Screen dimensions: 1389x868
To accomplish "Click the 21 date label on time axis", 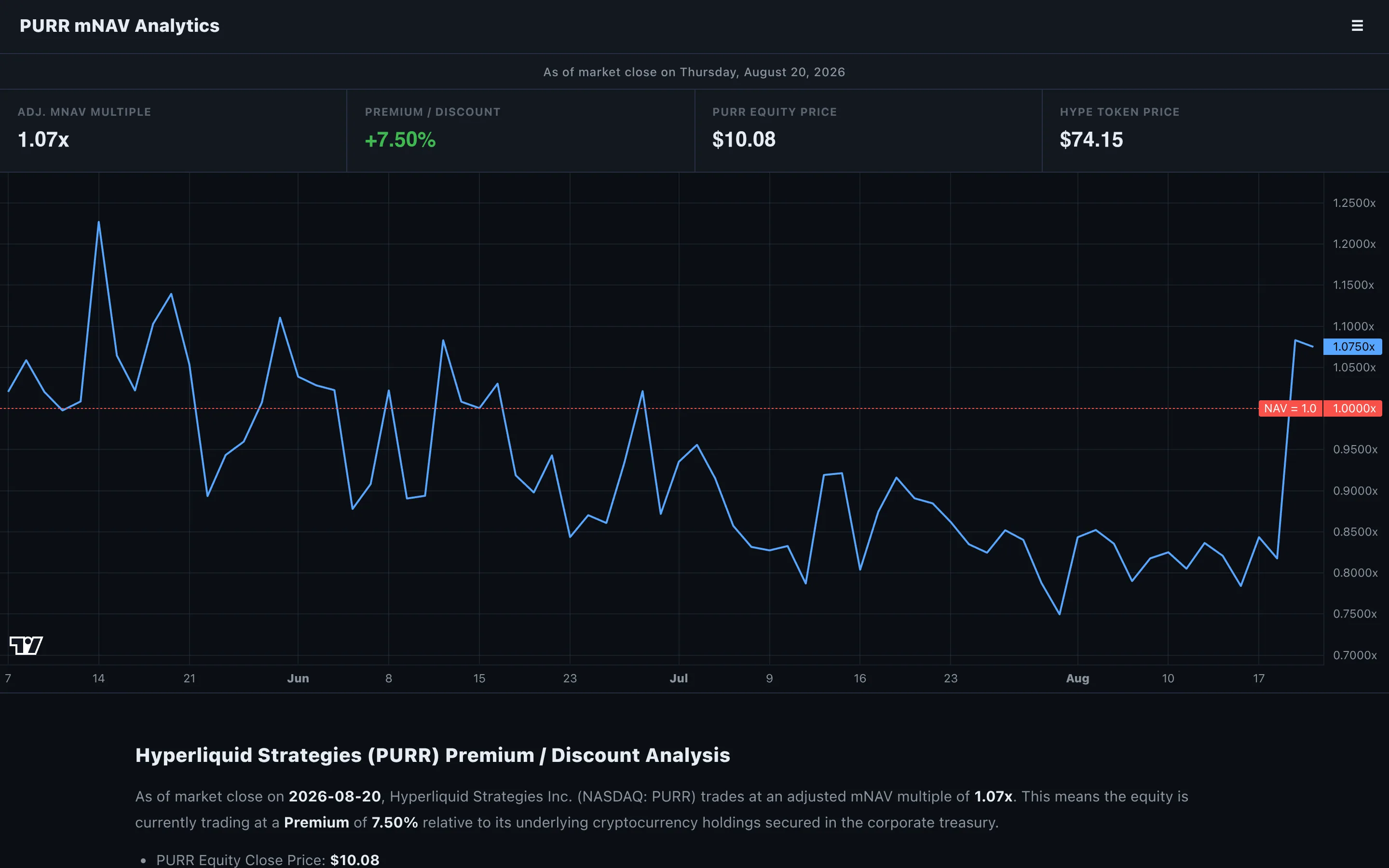I will click(190, 678).
